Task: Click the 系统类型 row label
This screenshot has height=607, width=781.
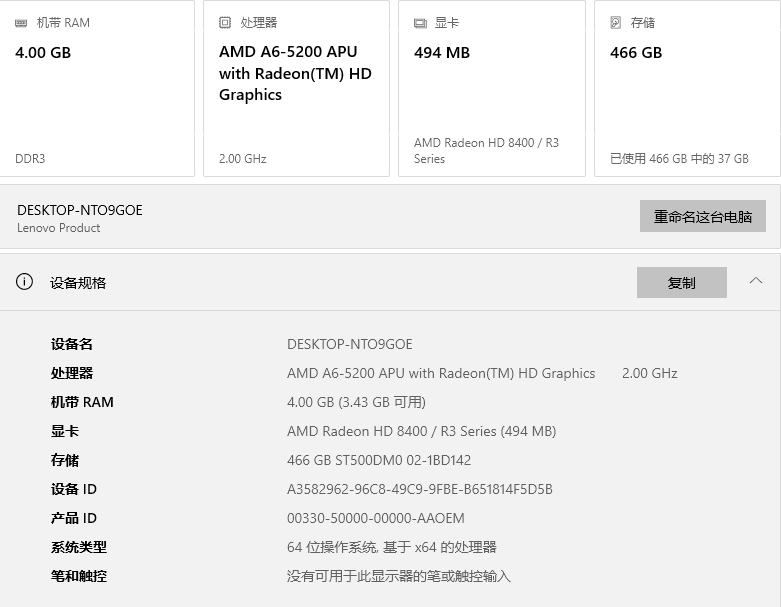Action: [79, 547]
